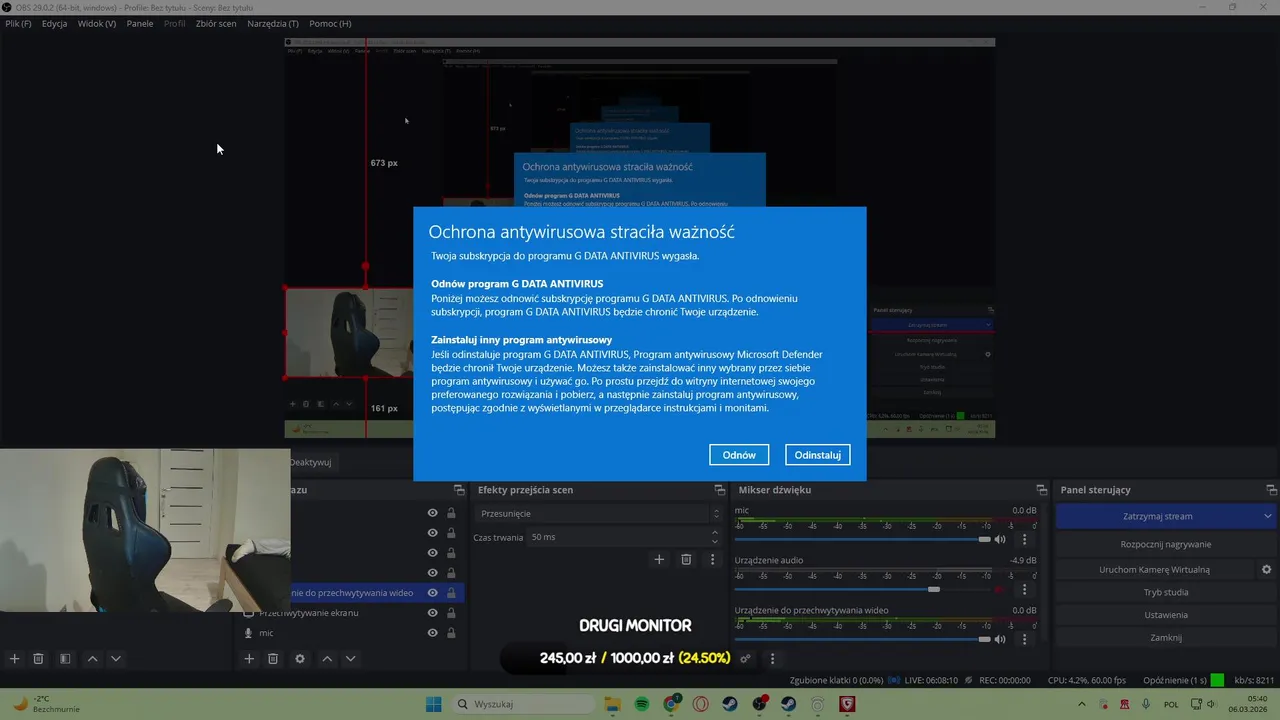Open scene filters icon in Scenes toolbar
Viewport: 1280px width, 720px height.
65,659
